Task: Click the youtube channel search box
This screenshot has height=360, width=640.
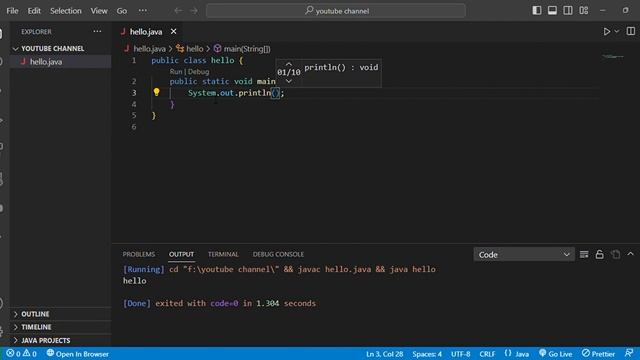Action: click(336, 11)
